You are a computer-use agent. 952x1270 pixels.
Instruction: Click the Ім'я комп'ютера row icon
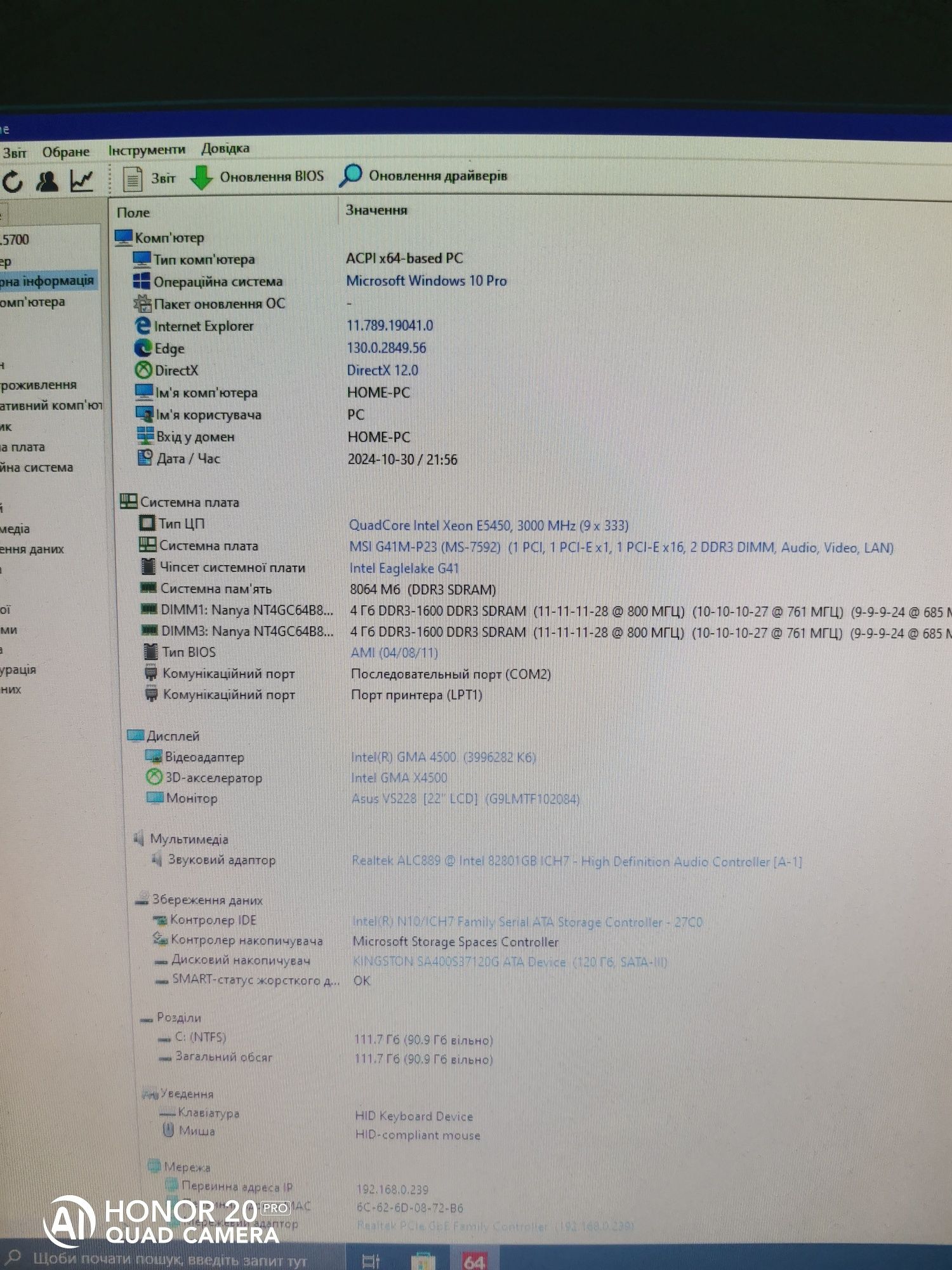click(144, 392)
